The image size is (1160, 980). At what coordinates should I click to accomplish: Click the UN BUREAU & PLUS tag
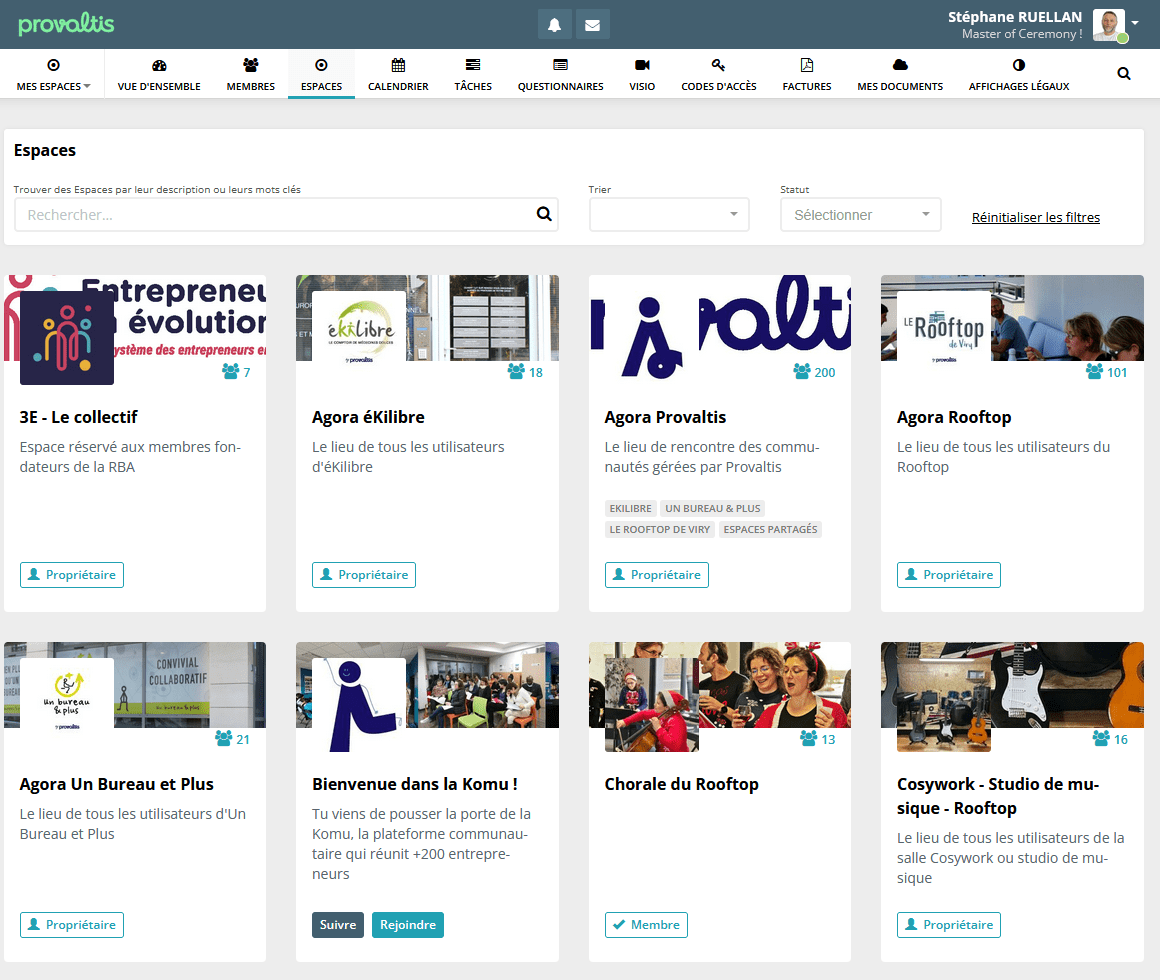pyautogui.click(x=712, y=508)
